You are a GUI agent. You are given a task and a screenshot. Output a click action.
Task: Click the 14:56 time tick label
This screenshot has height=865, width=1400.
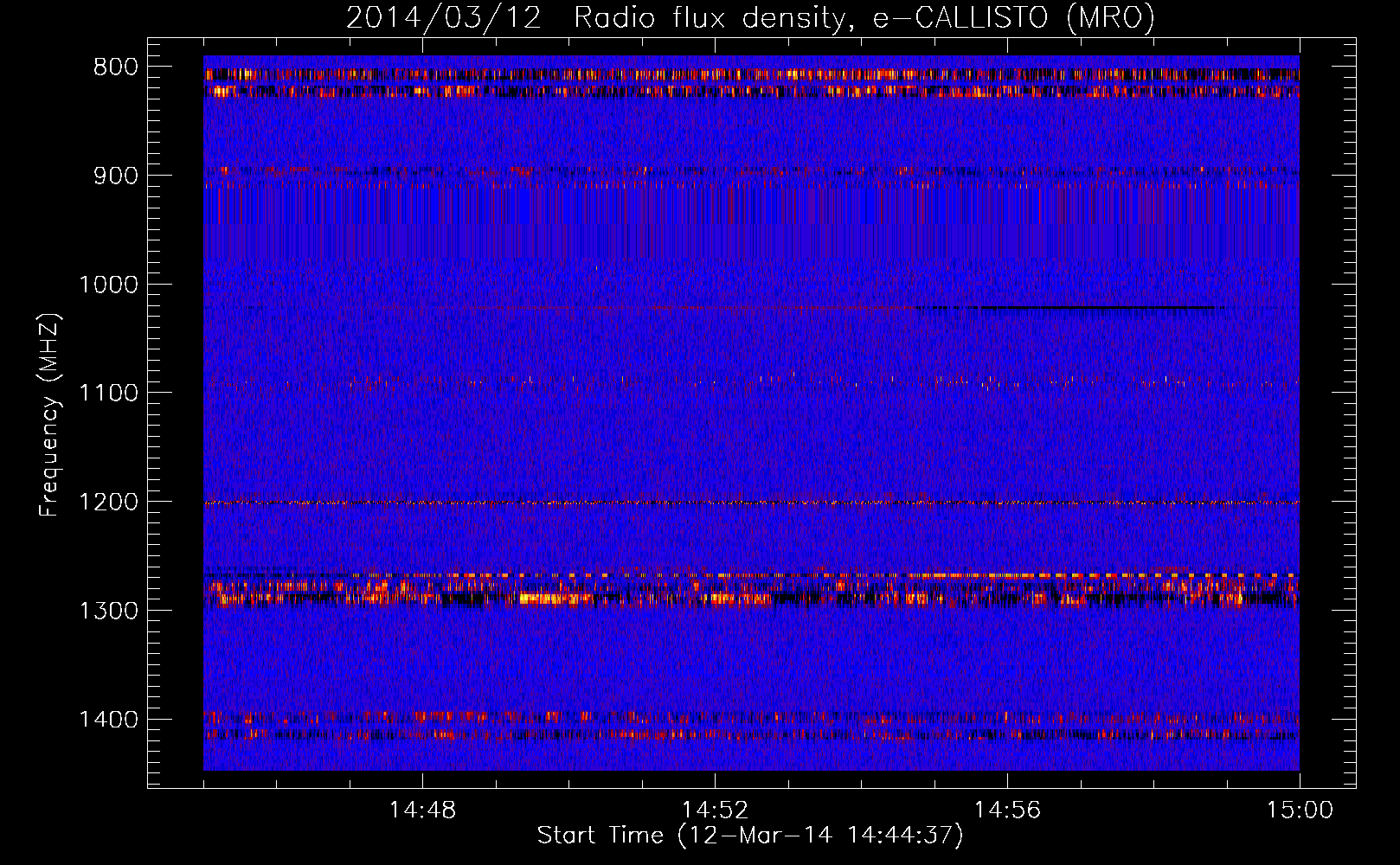1007,811
